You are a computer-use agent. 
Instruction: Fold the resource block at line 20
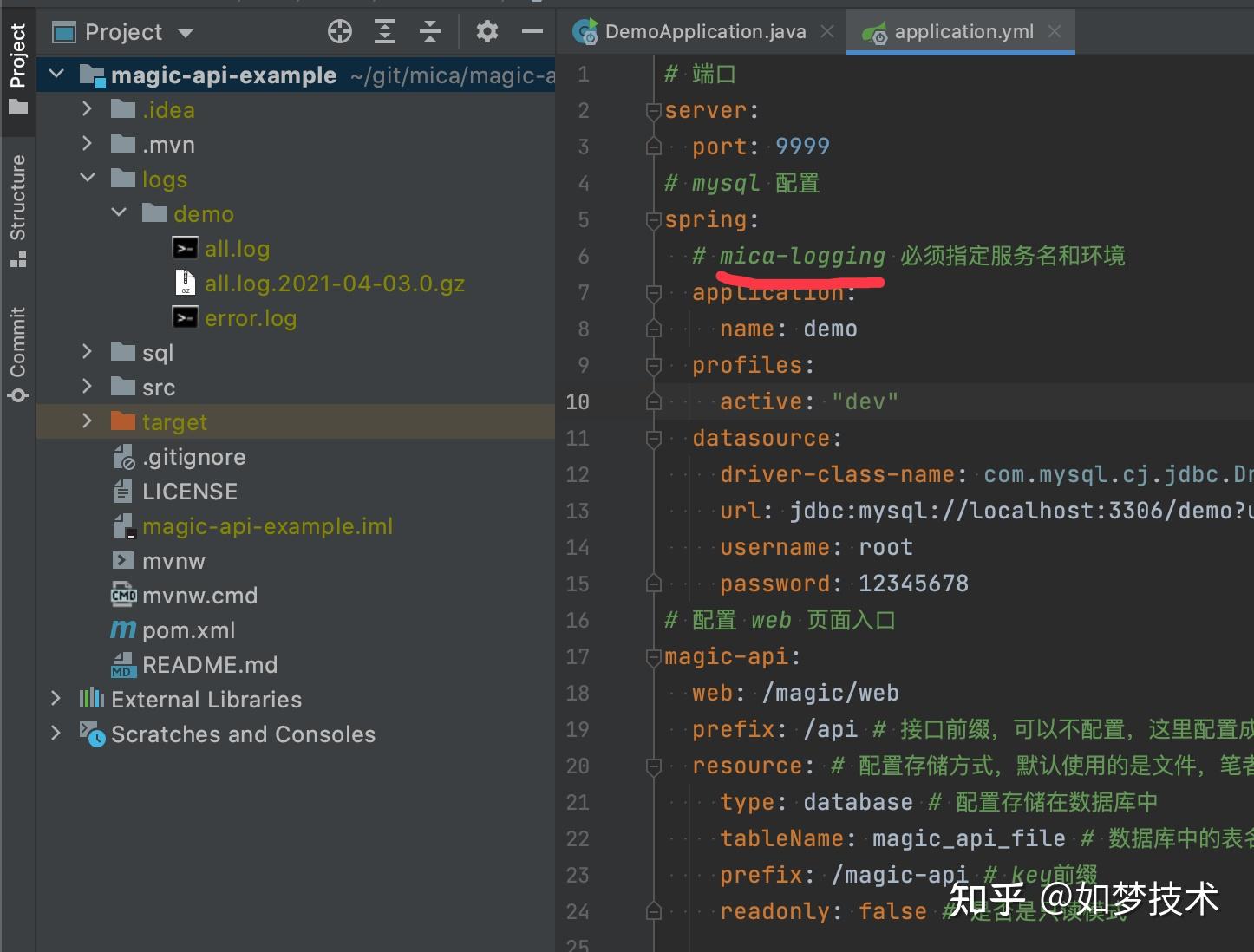point(654,766)
